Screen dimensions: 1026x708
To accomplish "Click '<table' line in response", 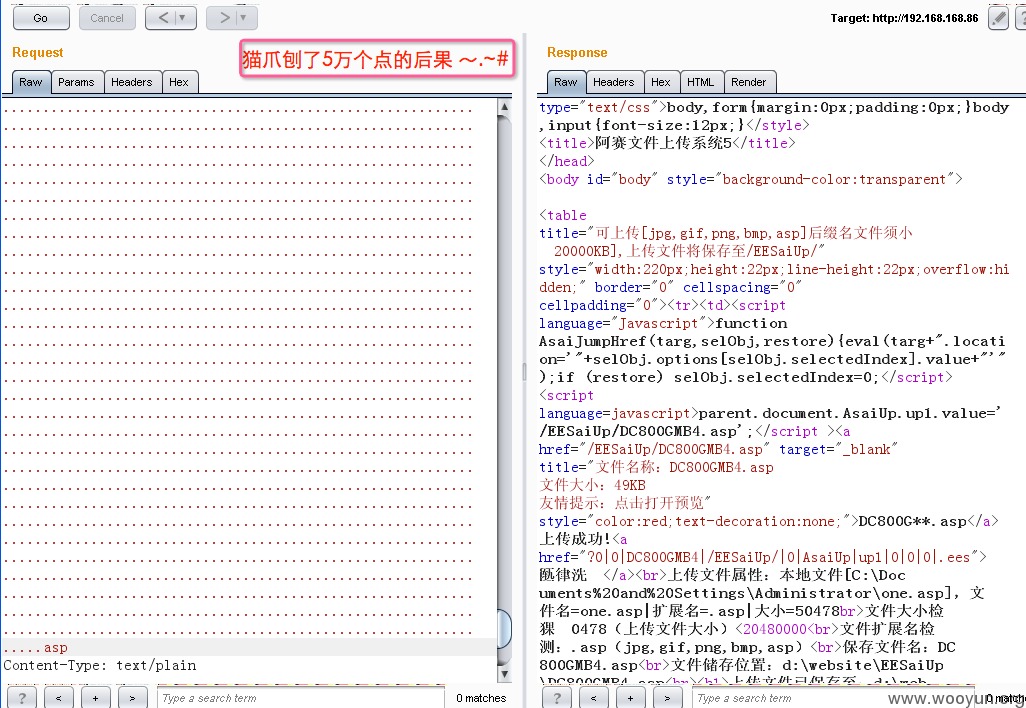I will pyautogui.click(x=563, y=215).
